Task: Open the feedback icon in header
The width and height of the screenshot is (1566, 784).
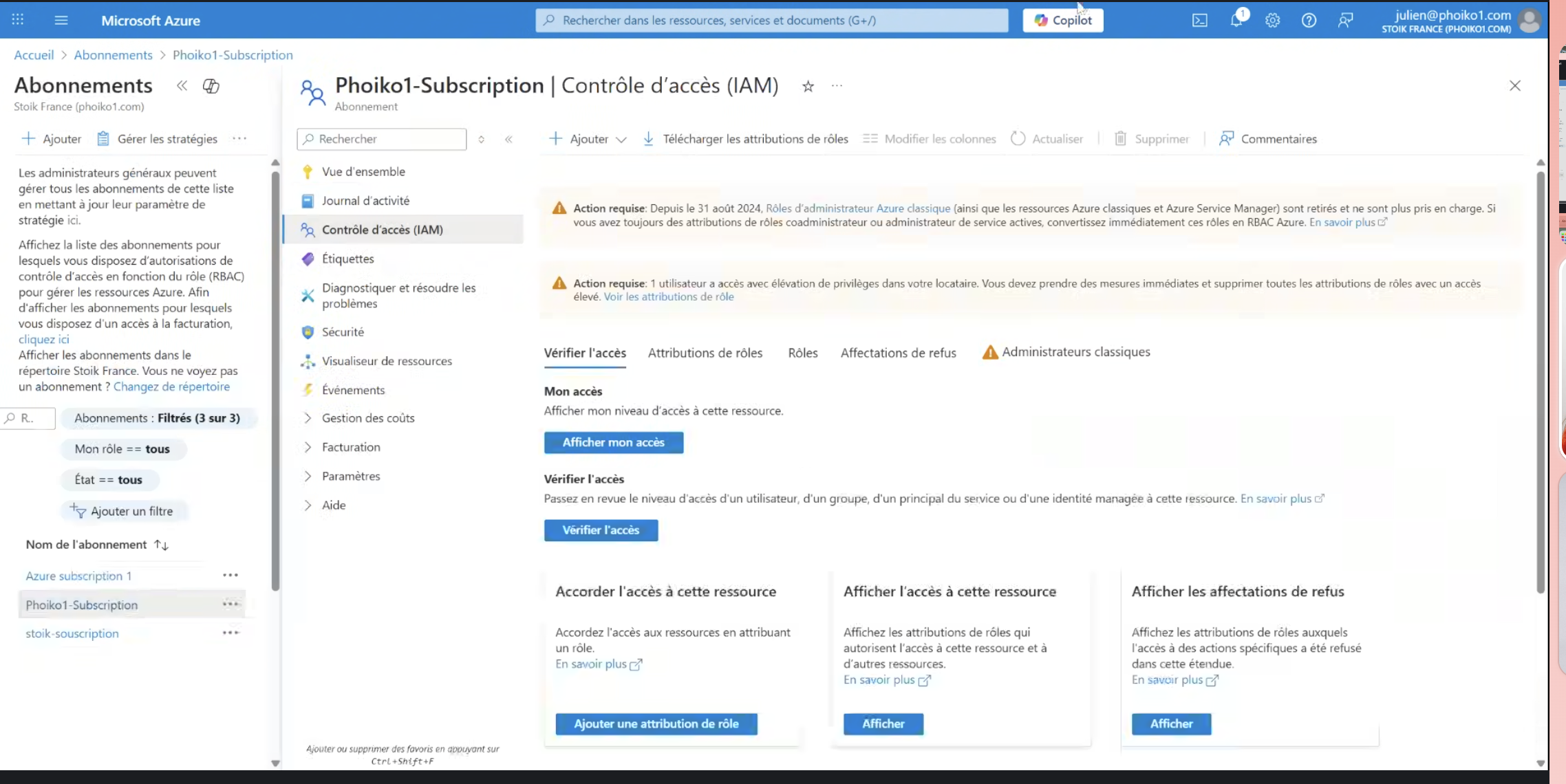Action: point(1345,21)
